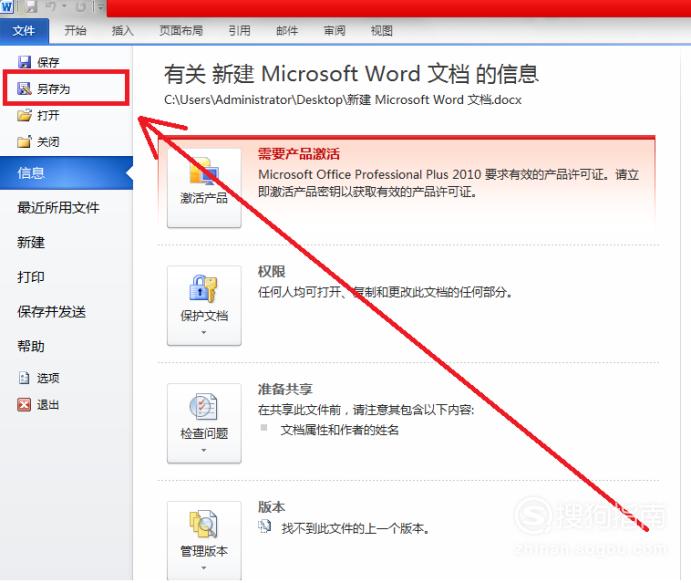Image resolution: width=691 pixels, height=583 pixels.
Task: Click the 管理版本 button label
Action: (204, 551)
